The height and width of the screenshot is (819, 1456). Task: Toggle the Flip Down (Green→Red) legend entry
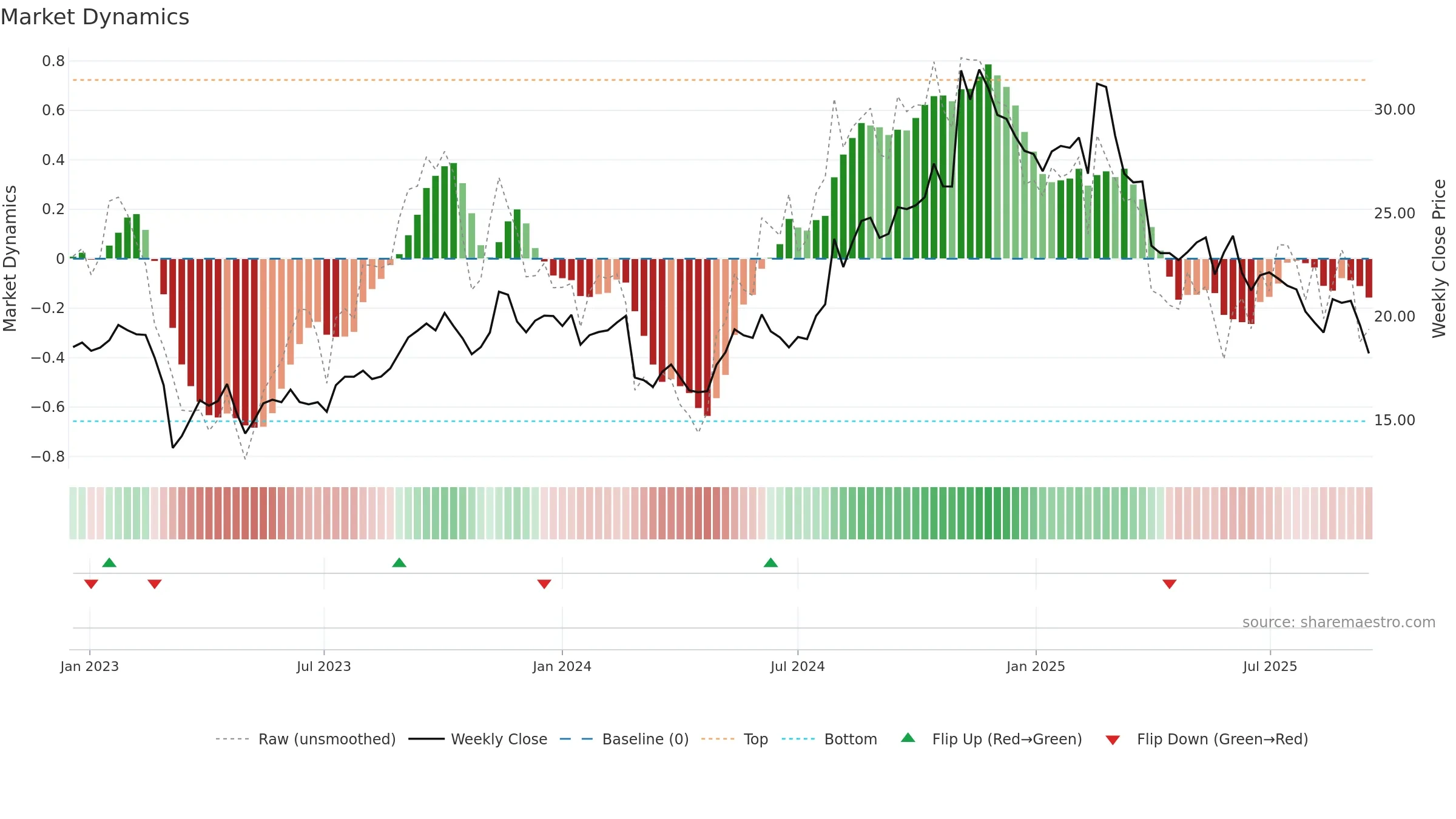1206,739
